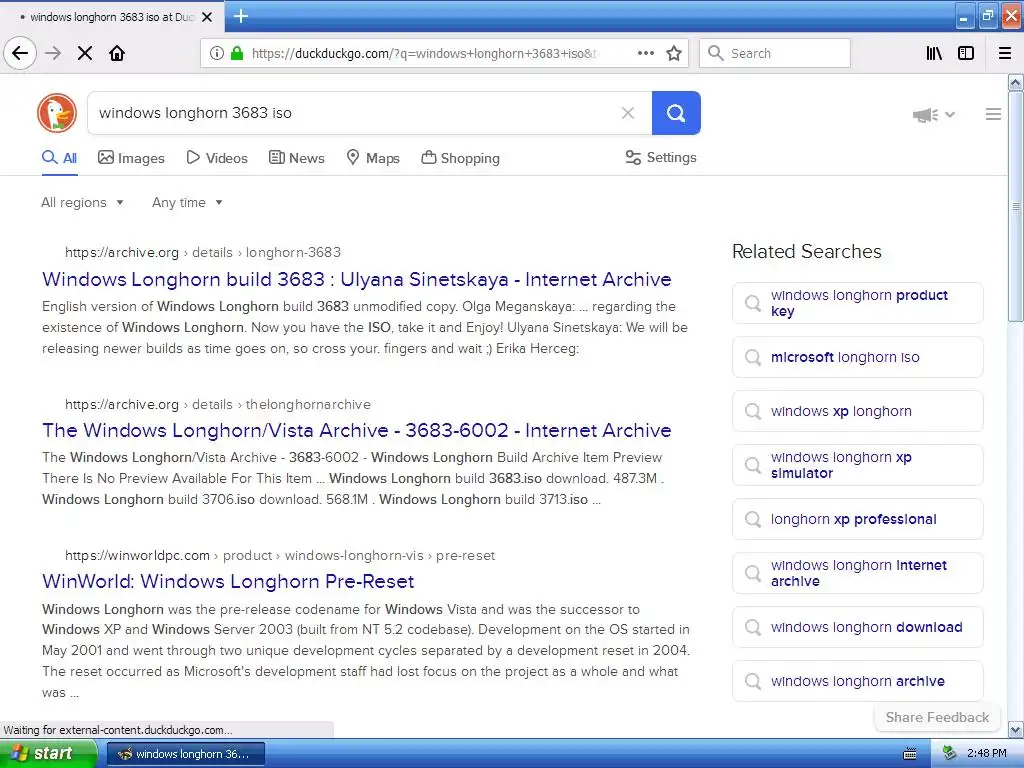Click the forward navigation arrow
The height and width of the screenshot is (768, 1024).
[53, 53]
